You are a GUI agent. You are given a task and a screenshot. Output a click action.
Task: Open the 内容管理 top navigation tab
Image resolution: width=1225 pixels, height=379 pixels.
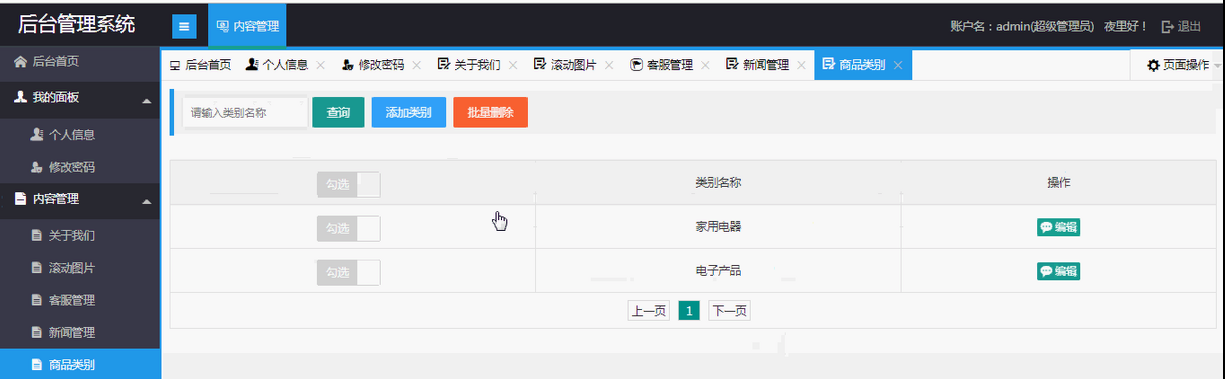click(247, 26)
